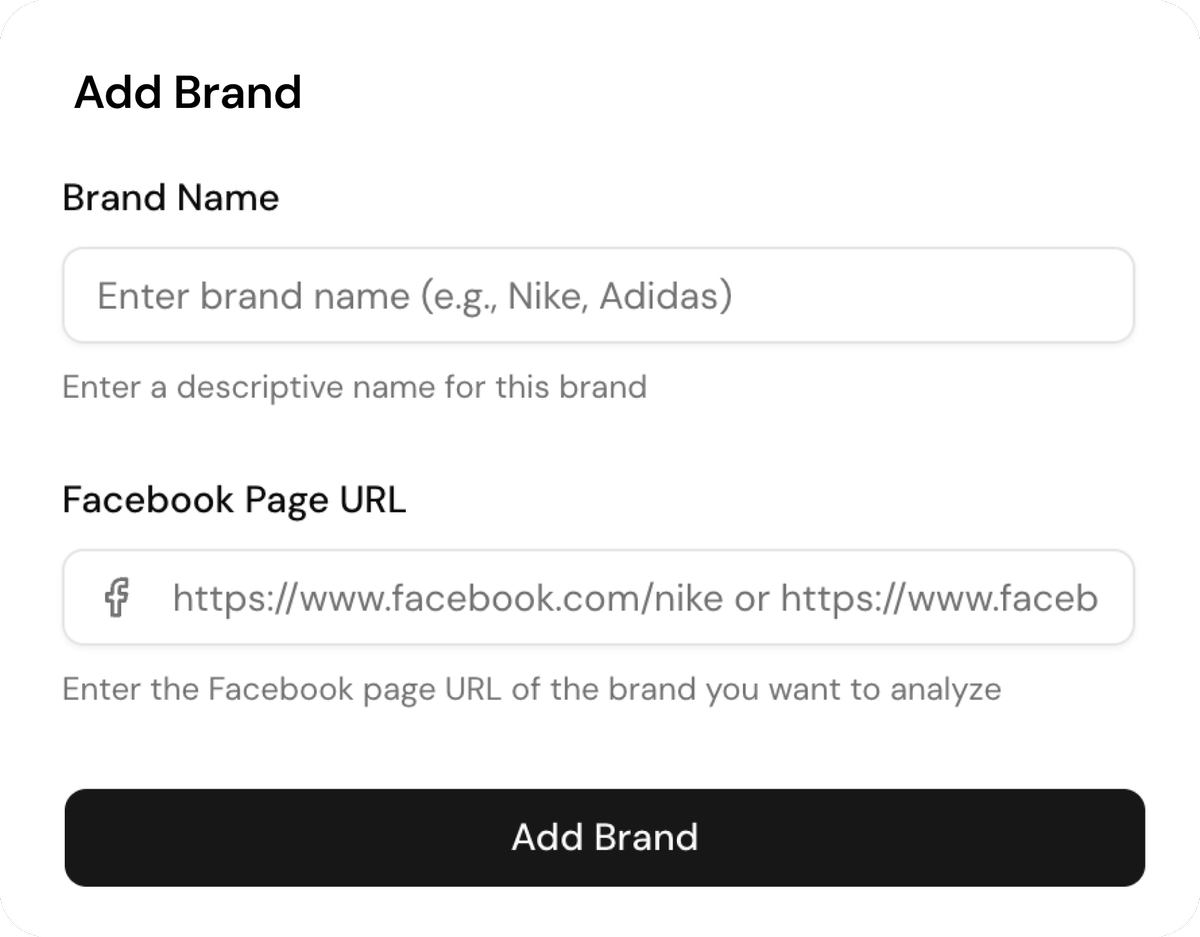Click the hint under Brand Name field
The height and width of the screenshot is (937, 1200).
point(354,387)
